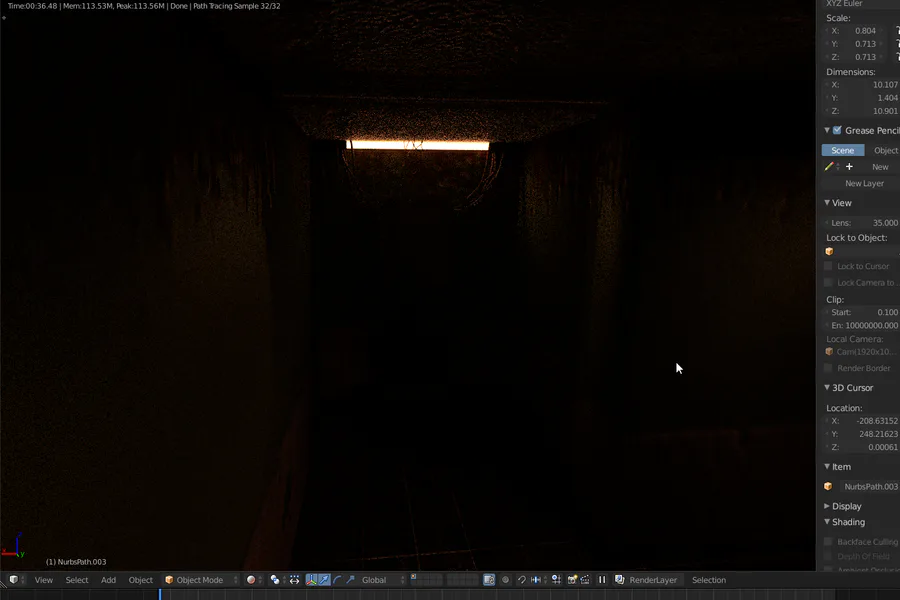The height and width of the screenshot is (600, 900).
Task: Click the plus icon to add grease pencil
Action: (x=849, y=167)
